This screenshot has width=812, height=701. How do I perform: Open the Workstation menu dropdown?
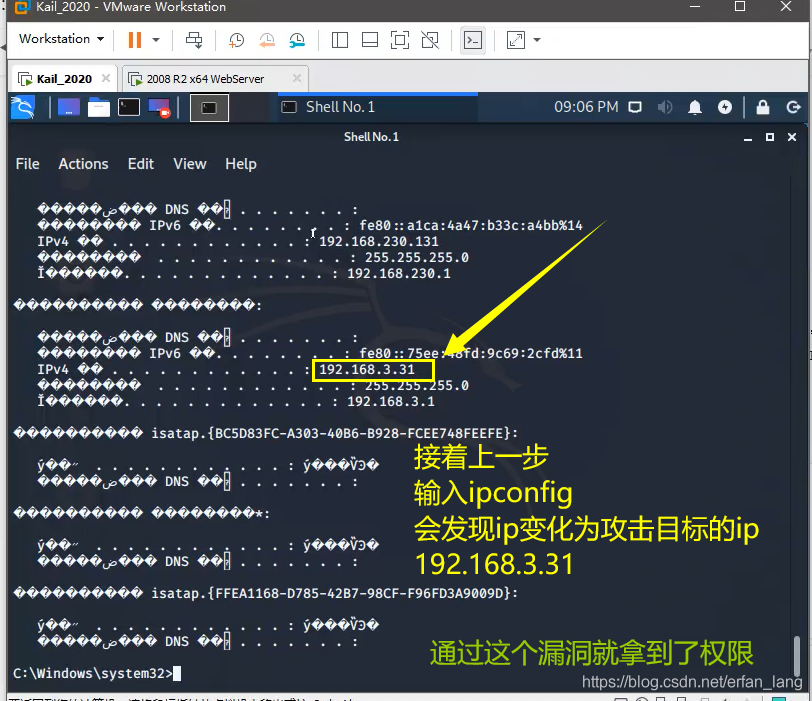[x=61, y=39]
